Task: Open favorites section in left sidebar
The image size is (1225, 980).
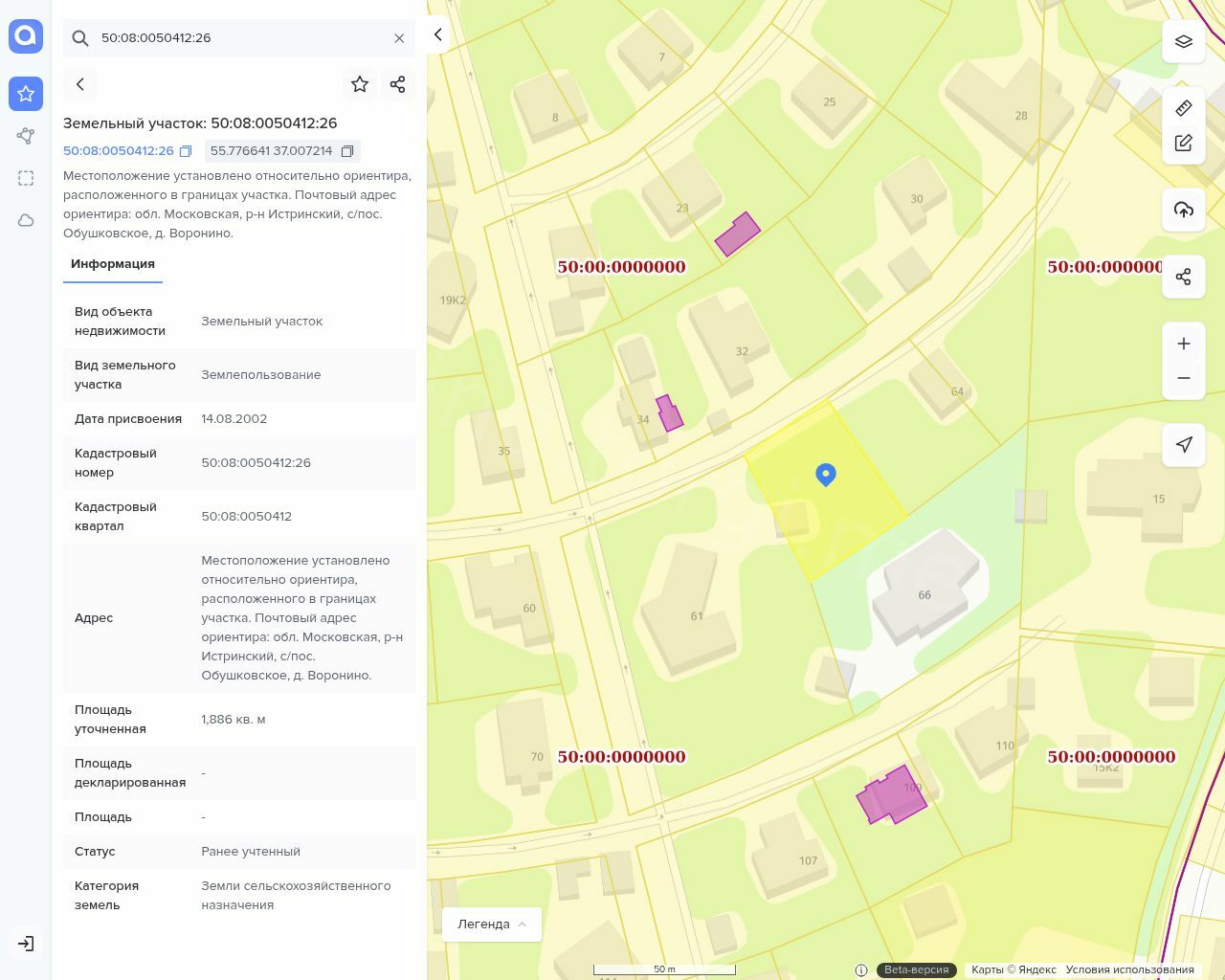Action: pos(26,94)
